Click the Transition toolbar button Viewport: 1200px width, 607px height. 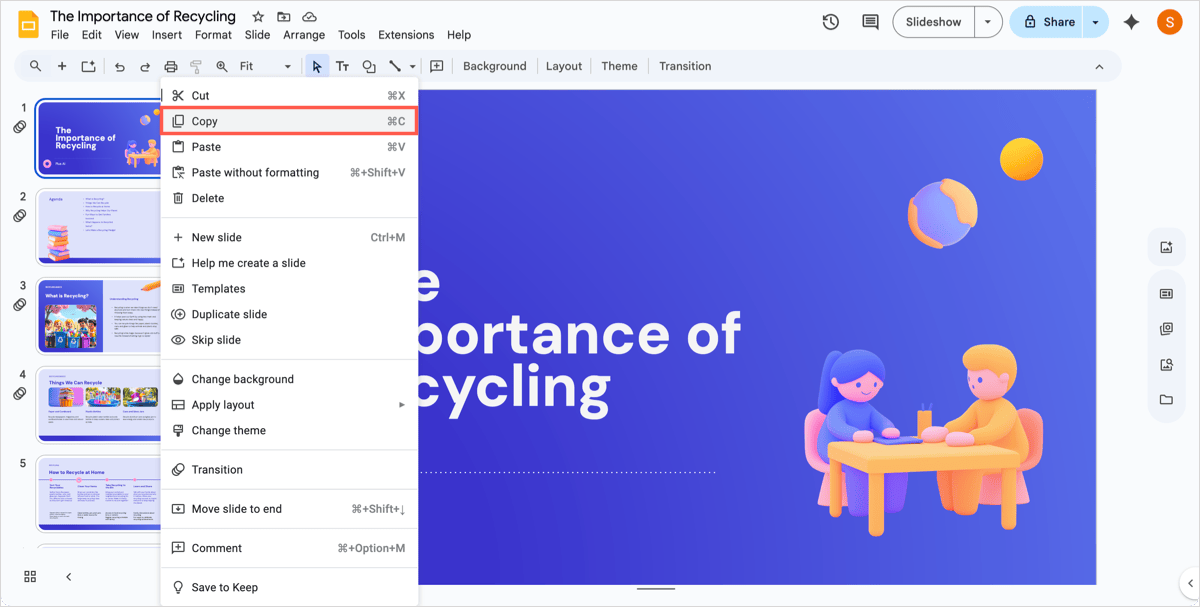pos(685,66)
